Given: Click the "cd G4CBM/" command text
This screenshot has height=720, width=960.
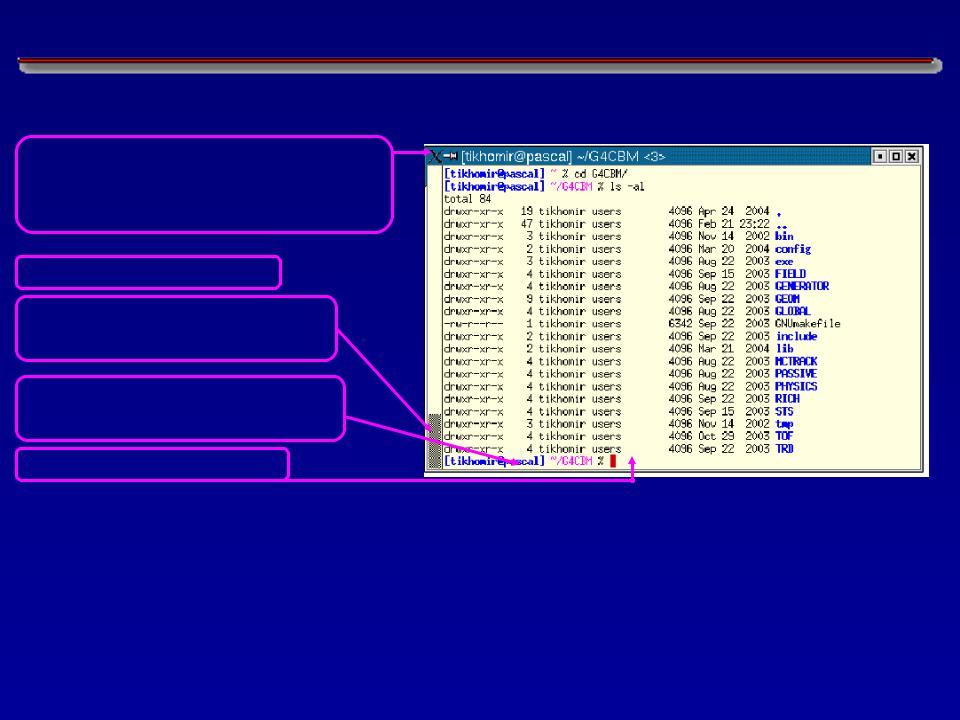Looking at the screenshot, I should (601, 174).
